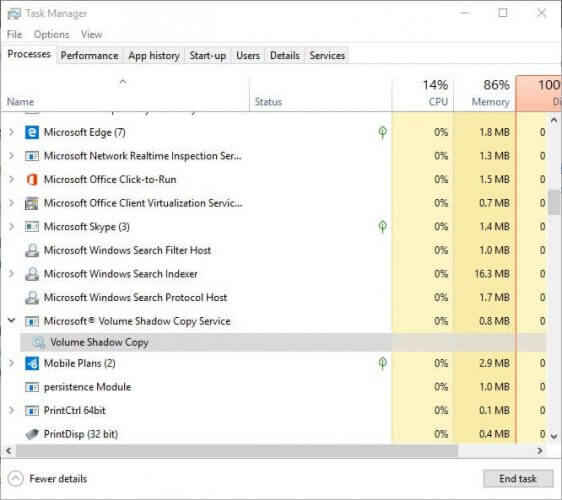Click the green leaf icon for Mobile Plans

(383, 363)
